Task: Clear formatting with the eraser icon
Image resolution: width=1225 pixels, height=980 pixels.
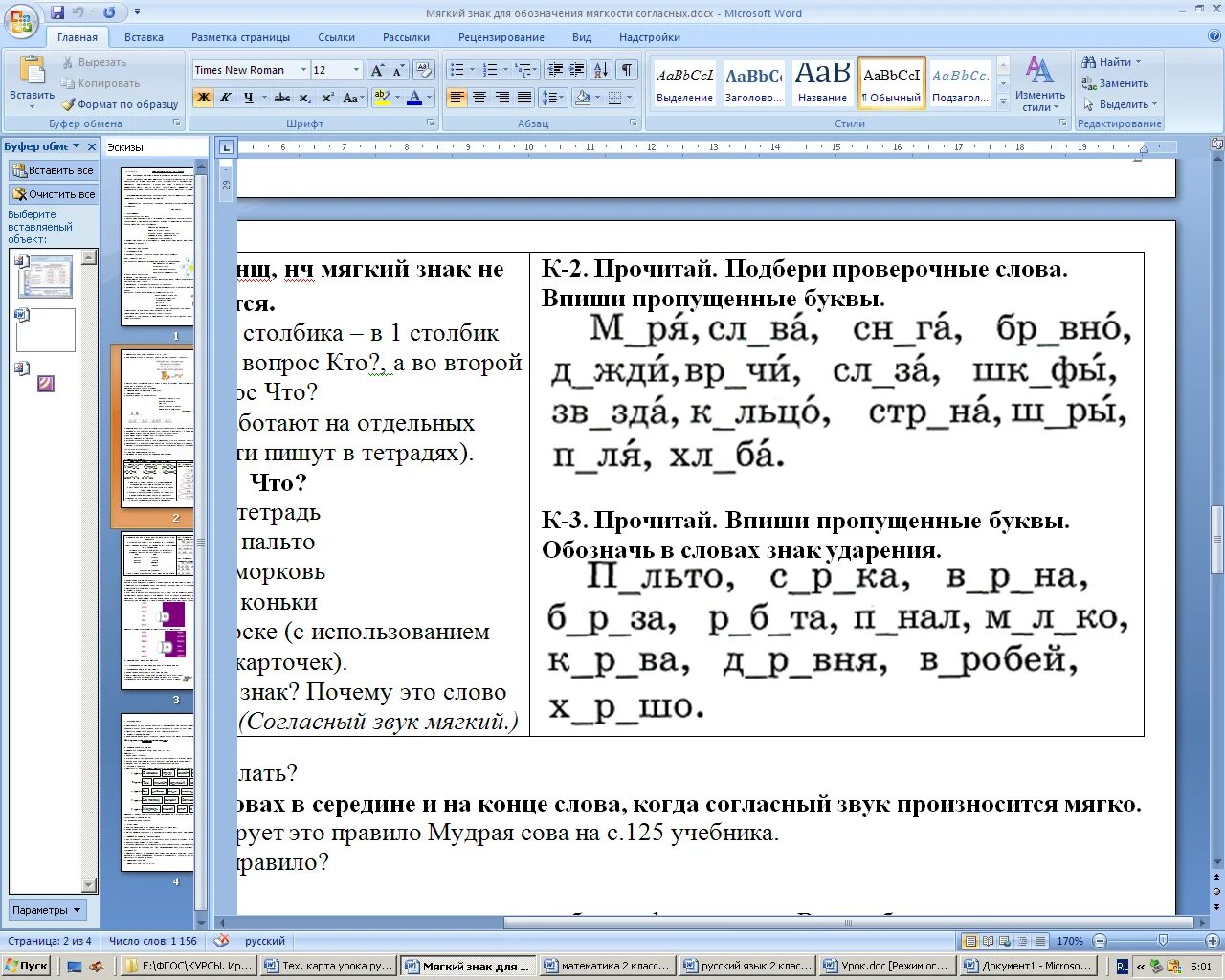Action: click(x=425, y=70)
